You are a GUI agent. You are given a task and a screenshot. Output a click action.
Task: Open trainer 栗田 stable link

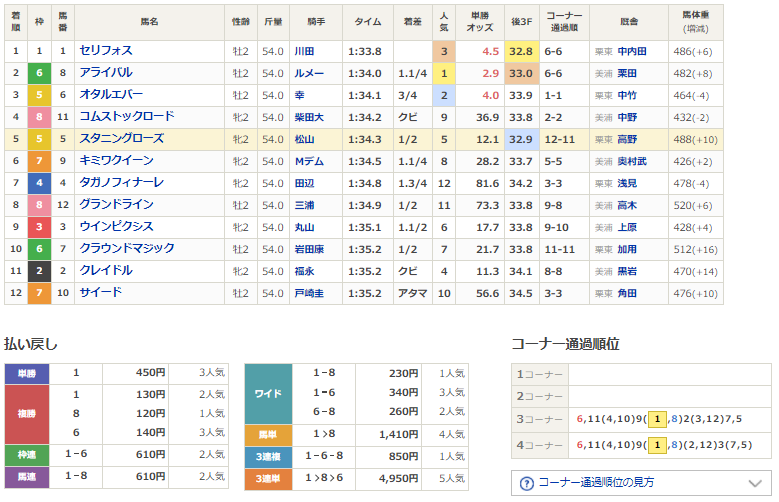pos(627,73)
